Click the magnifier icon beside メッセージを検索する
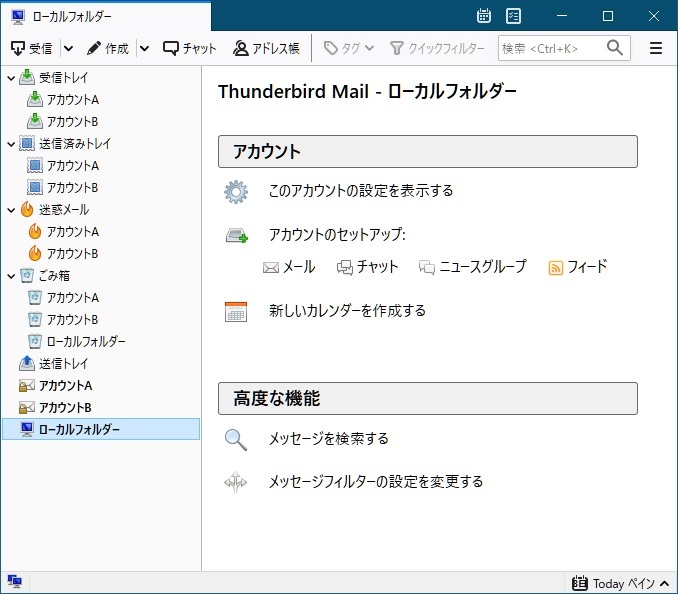 [x=236, y=439]
